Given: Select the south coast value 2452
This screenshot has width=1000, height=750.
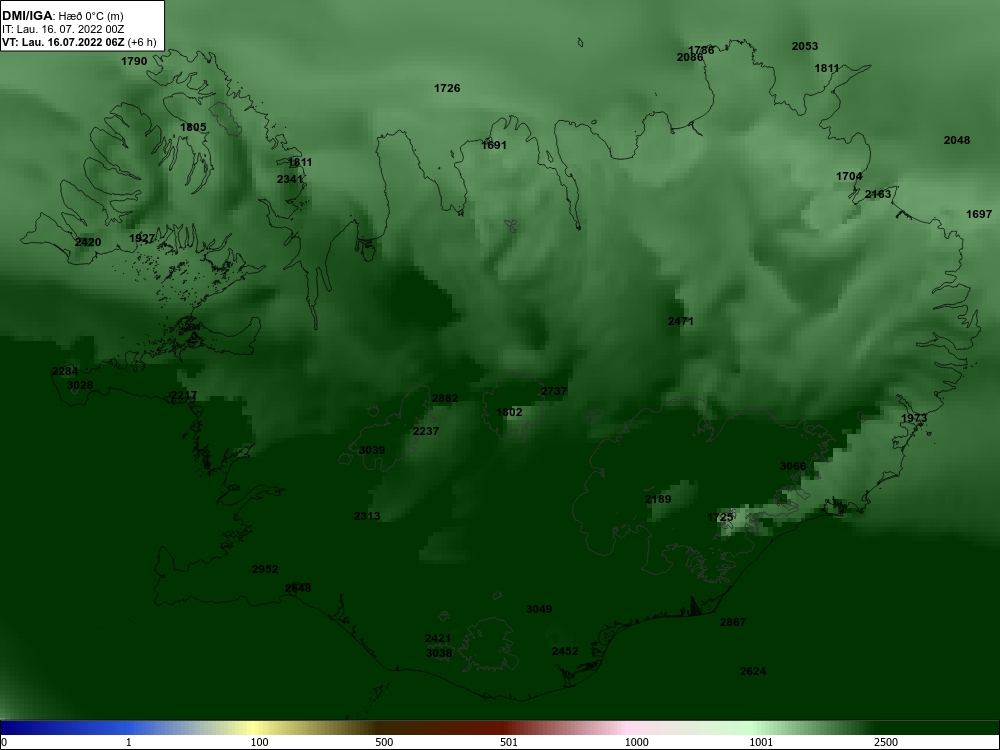Looking at the screenshot, I should point(565,651).
